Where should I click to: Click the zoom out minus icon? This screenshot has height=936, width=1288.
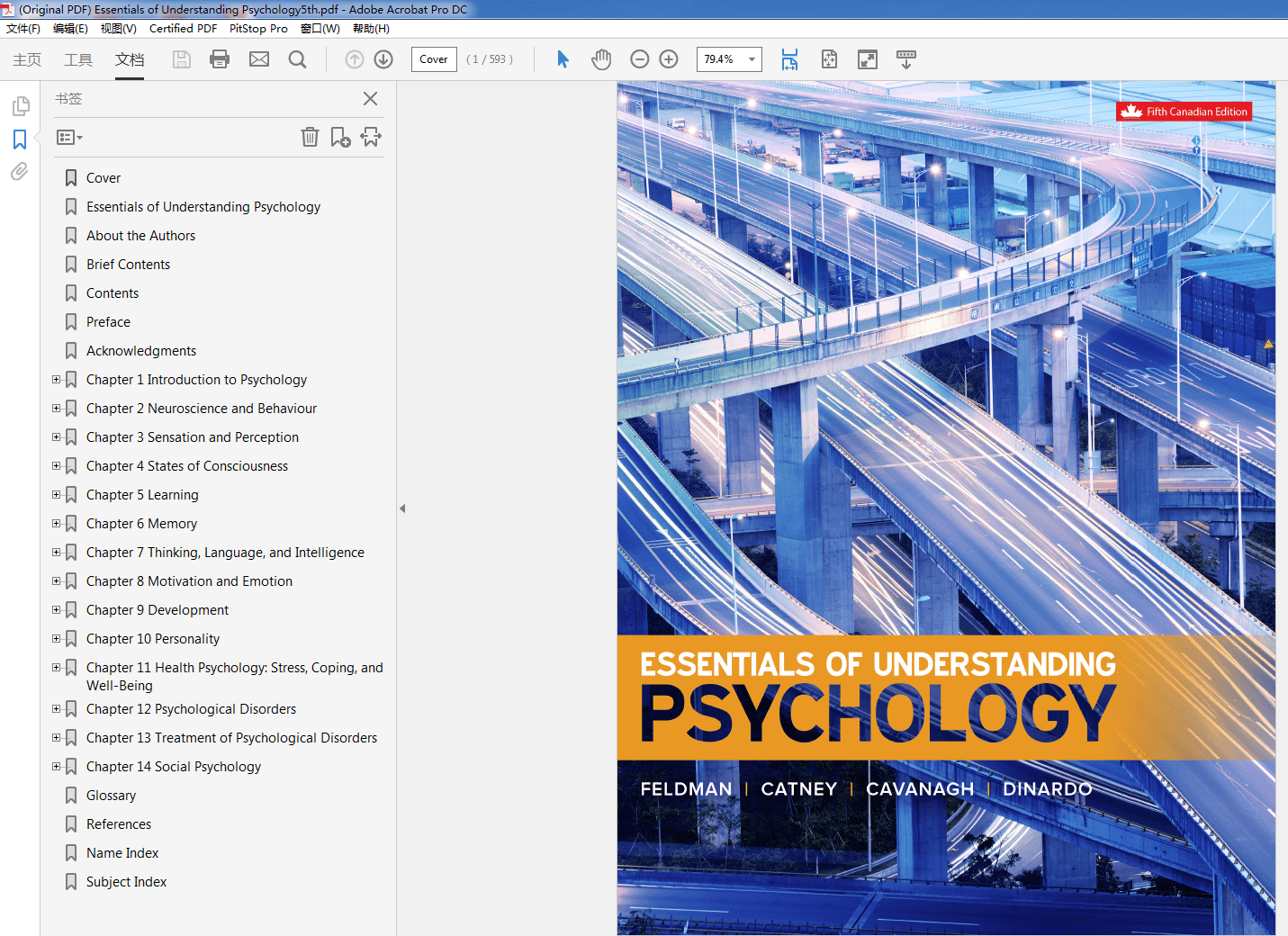640,59
